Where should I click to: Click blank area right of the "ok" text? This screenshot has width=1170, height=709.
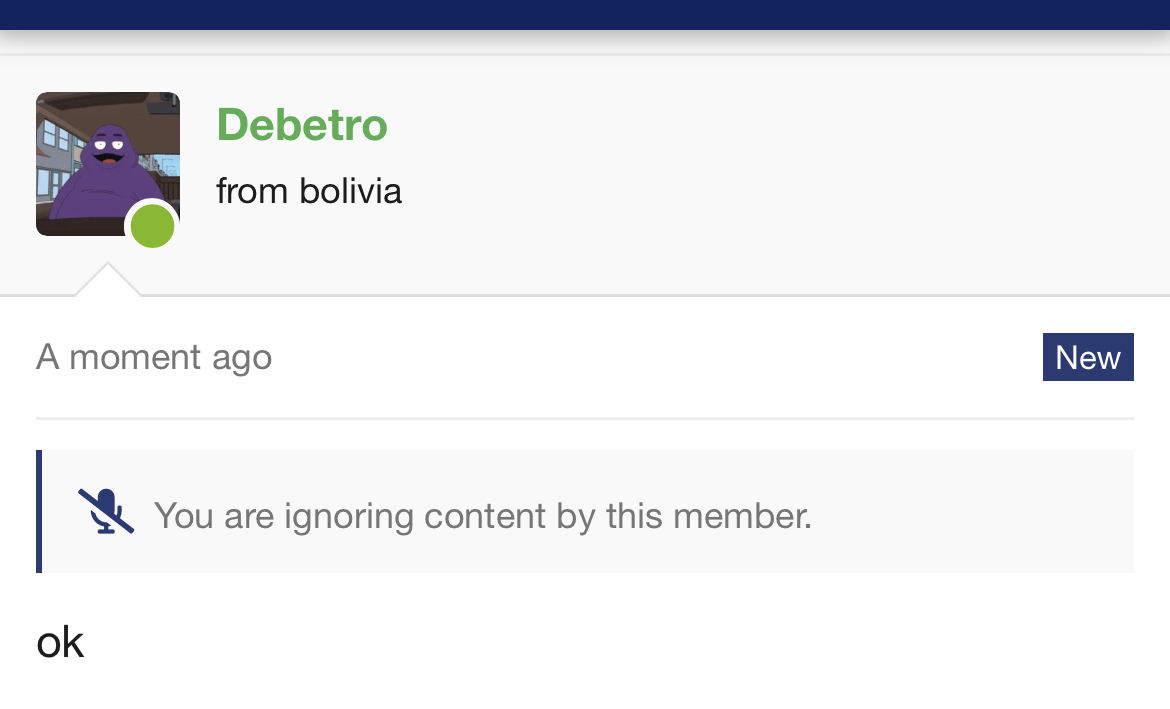pos(600,642)
